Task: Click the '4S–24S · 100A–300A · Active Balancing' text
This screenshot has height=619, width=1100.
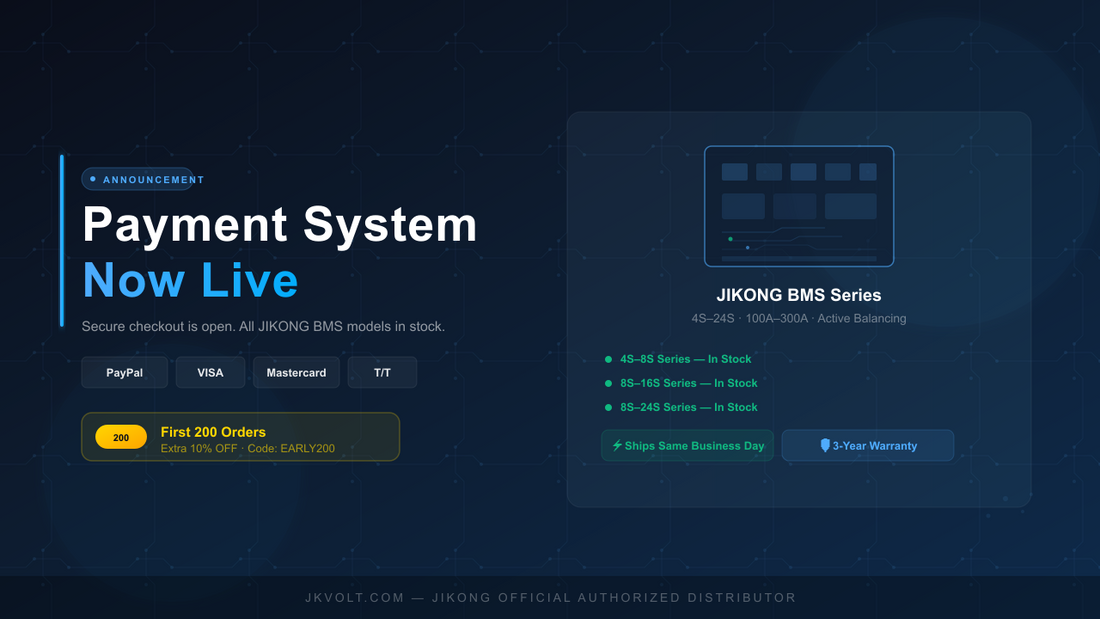Action: 799,319
